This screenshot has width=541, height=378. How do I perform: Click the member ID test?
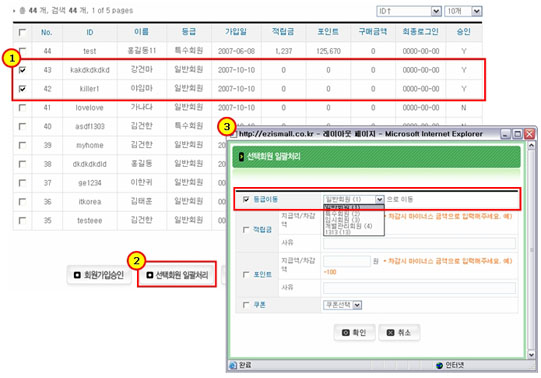pyautogui.click(x=90, y=51)
